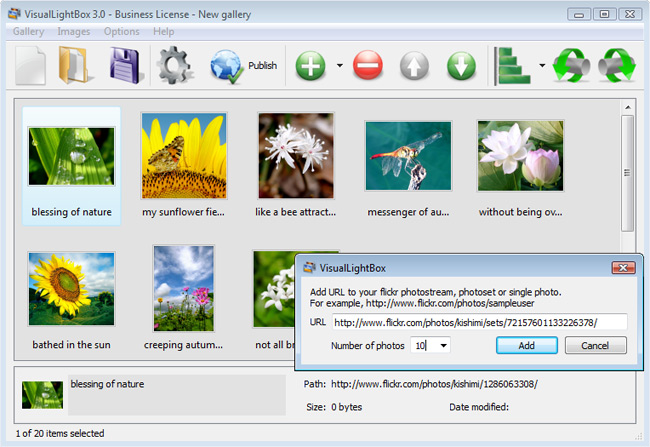Viewport: 650px width, 447px height.
Task: Remove the selected image with the red minus icon
Action: pos(367,67)
